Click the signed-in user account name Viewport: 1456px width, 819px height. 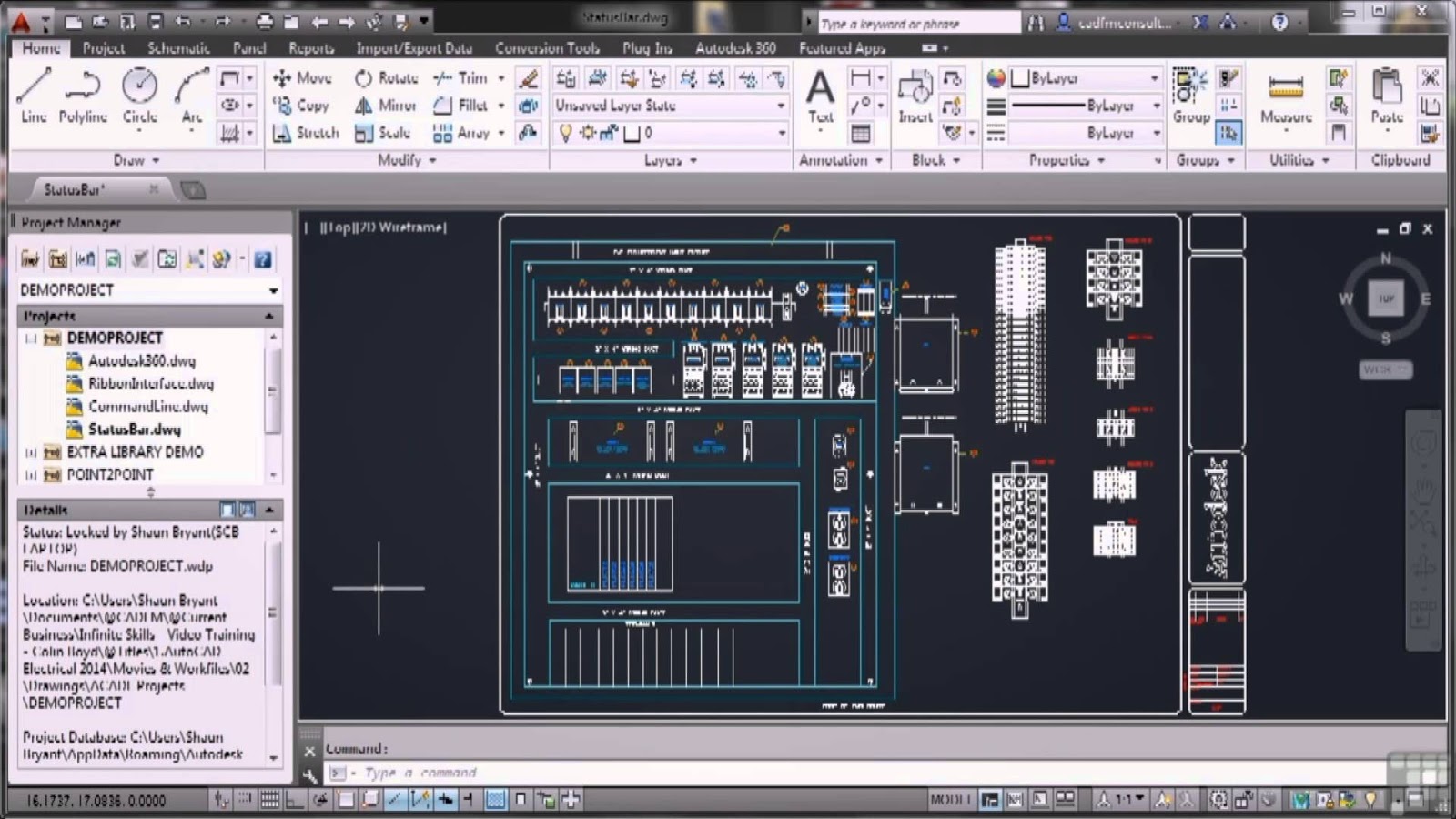point(1124,23)
